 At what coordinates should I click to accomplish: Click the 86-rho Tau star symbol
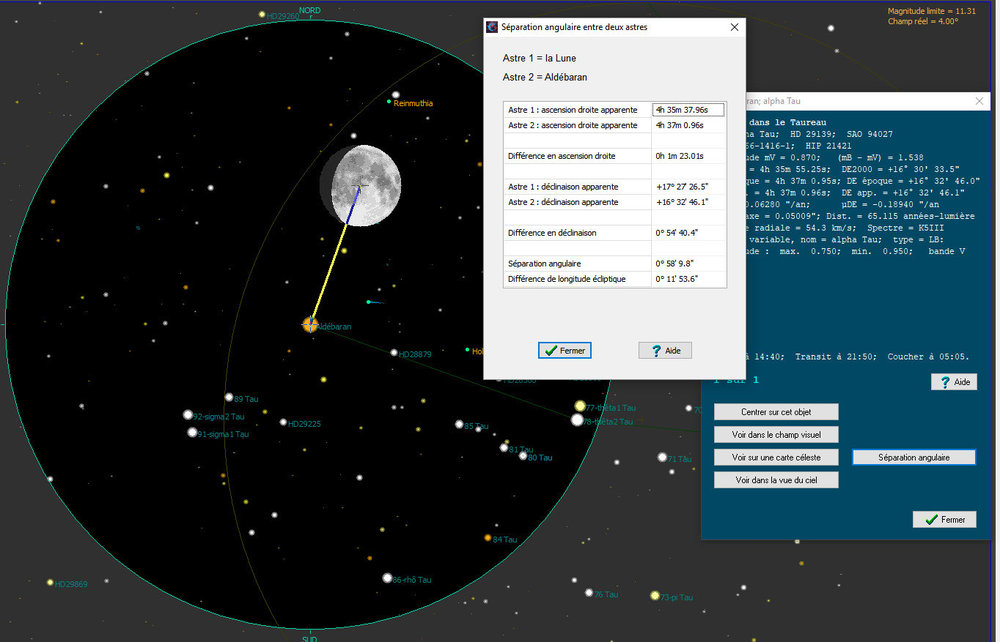pyautogui.click(x=388, y=577)
